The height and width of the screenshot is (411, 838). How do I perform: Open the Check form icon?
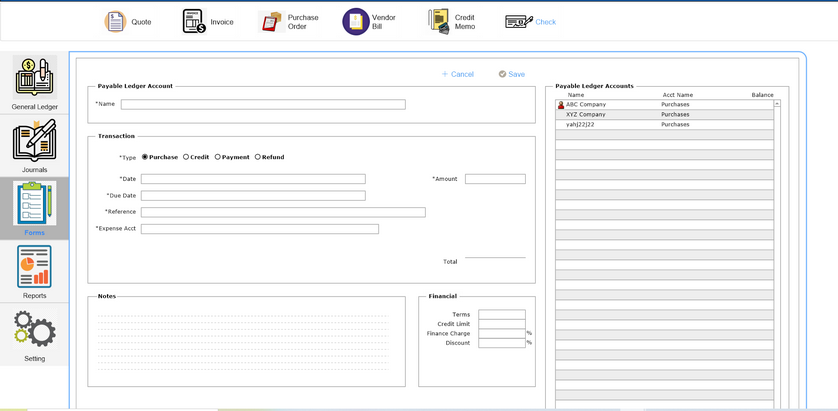[x=519, y=22]
